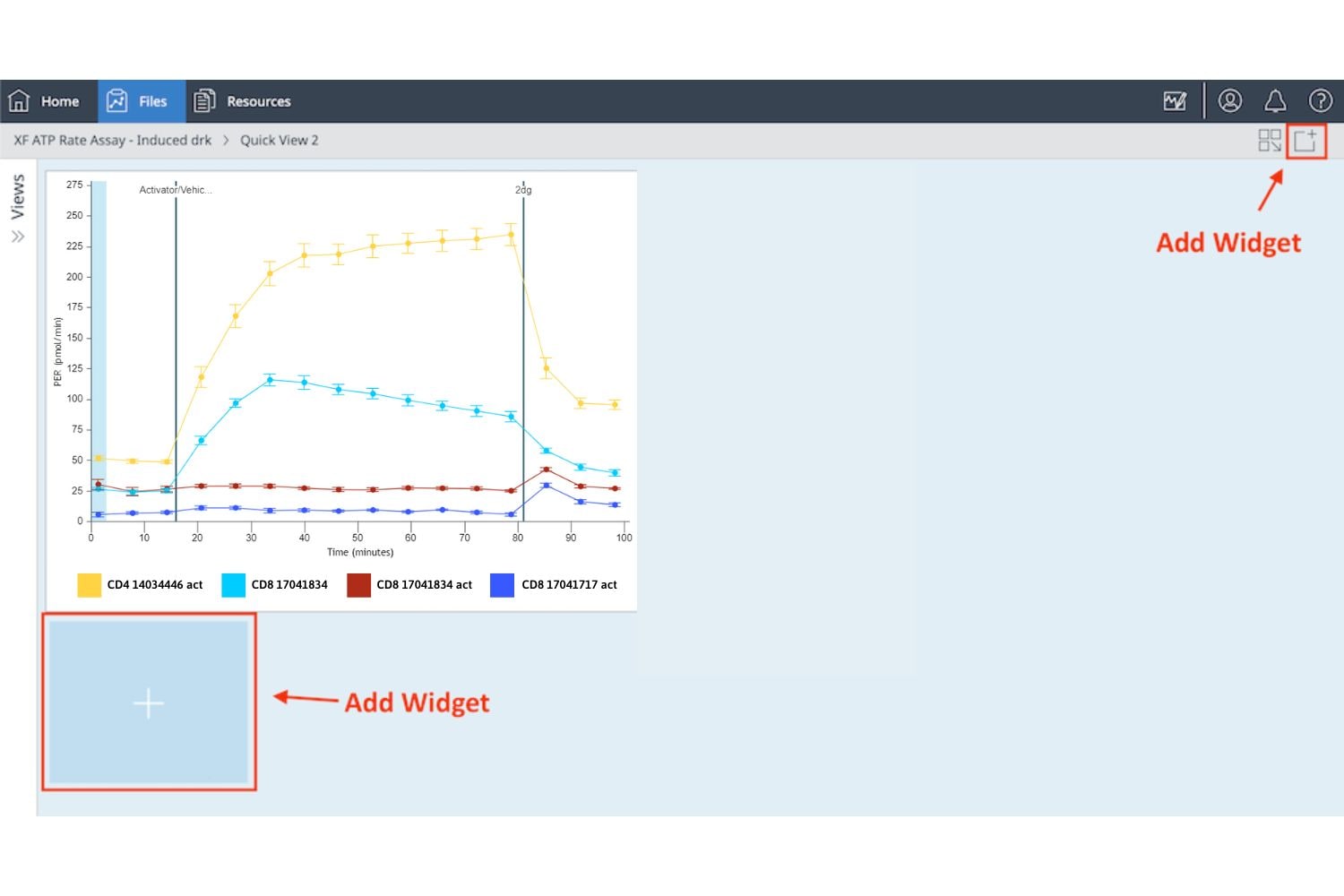Screen dimensions: 1344x896
Task: Click the chart monitor icon in top bar
Action: click(1175, 101)
